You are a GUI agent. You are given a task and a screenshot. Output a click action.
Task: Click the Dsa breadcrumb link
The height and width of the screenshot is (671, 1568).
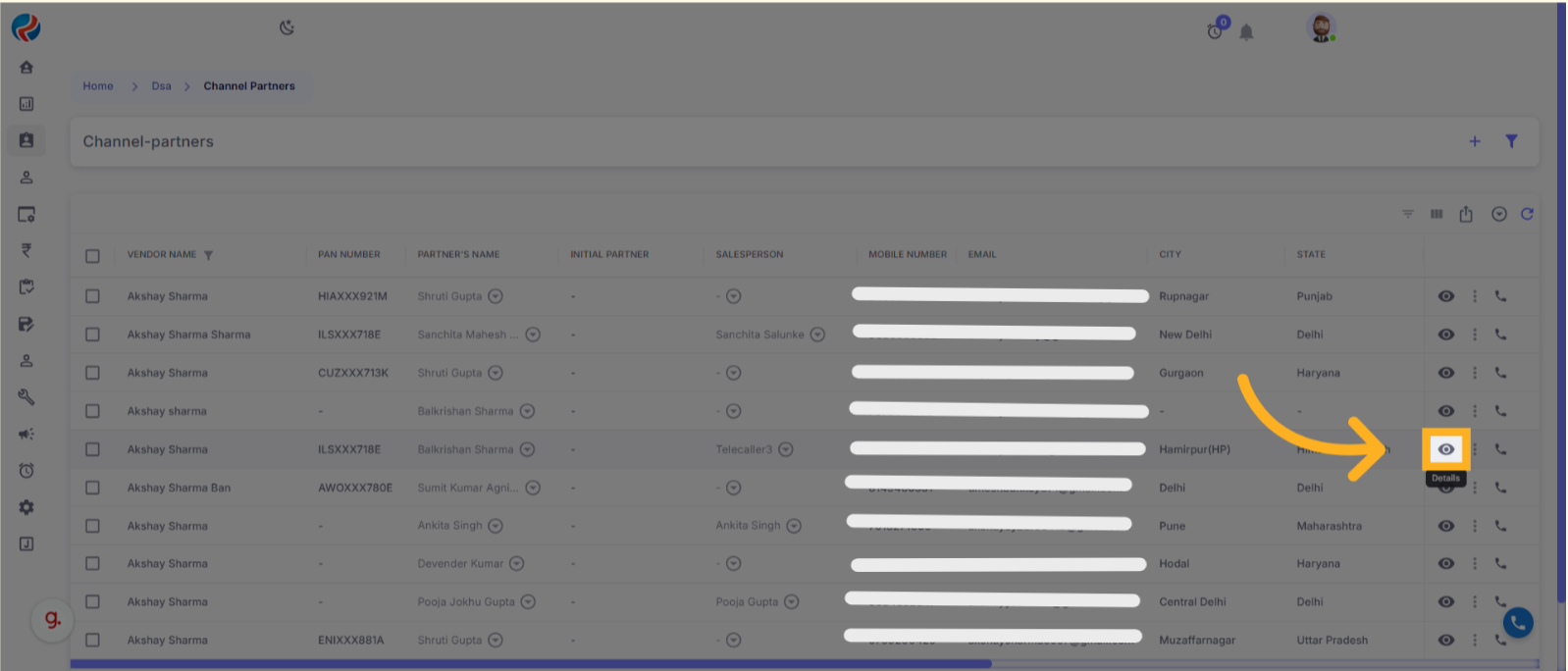pos(161,86)
